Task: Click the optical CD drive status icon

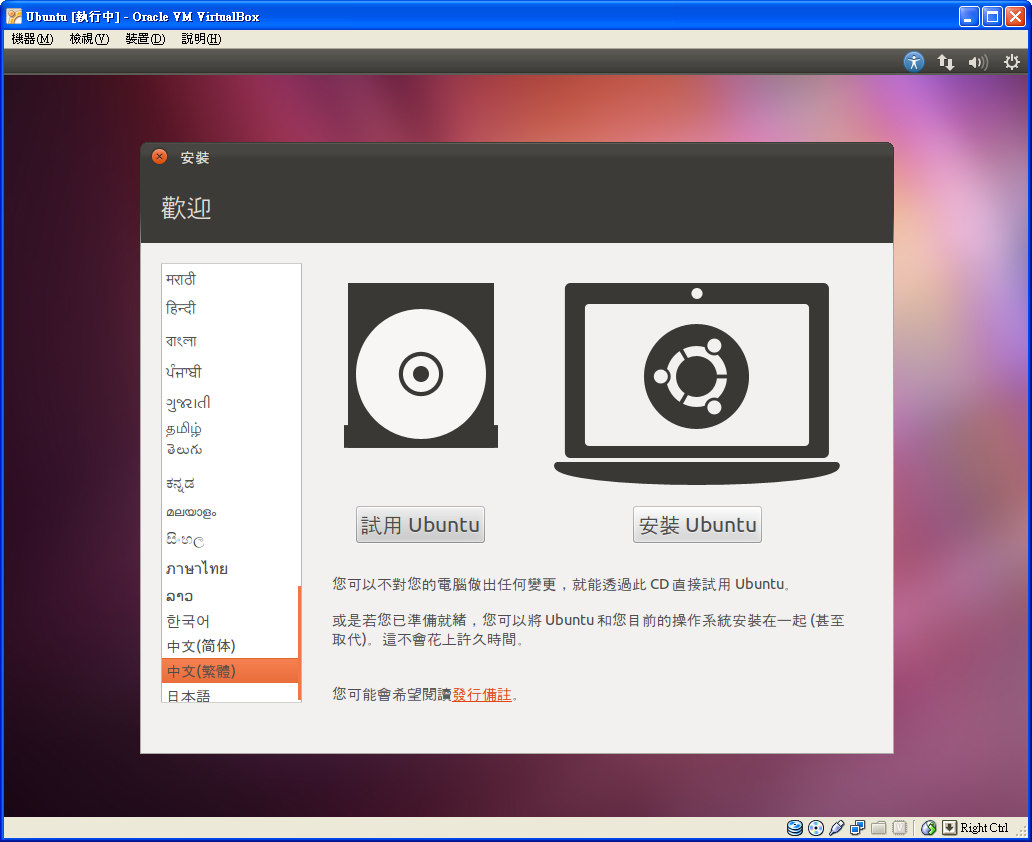Action: click(x=816, y=827)
